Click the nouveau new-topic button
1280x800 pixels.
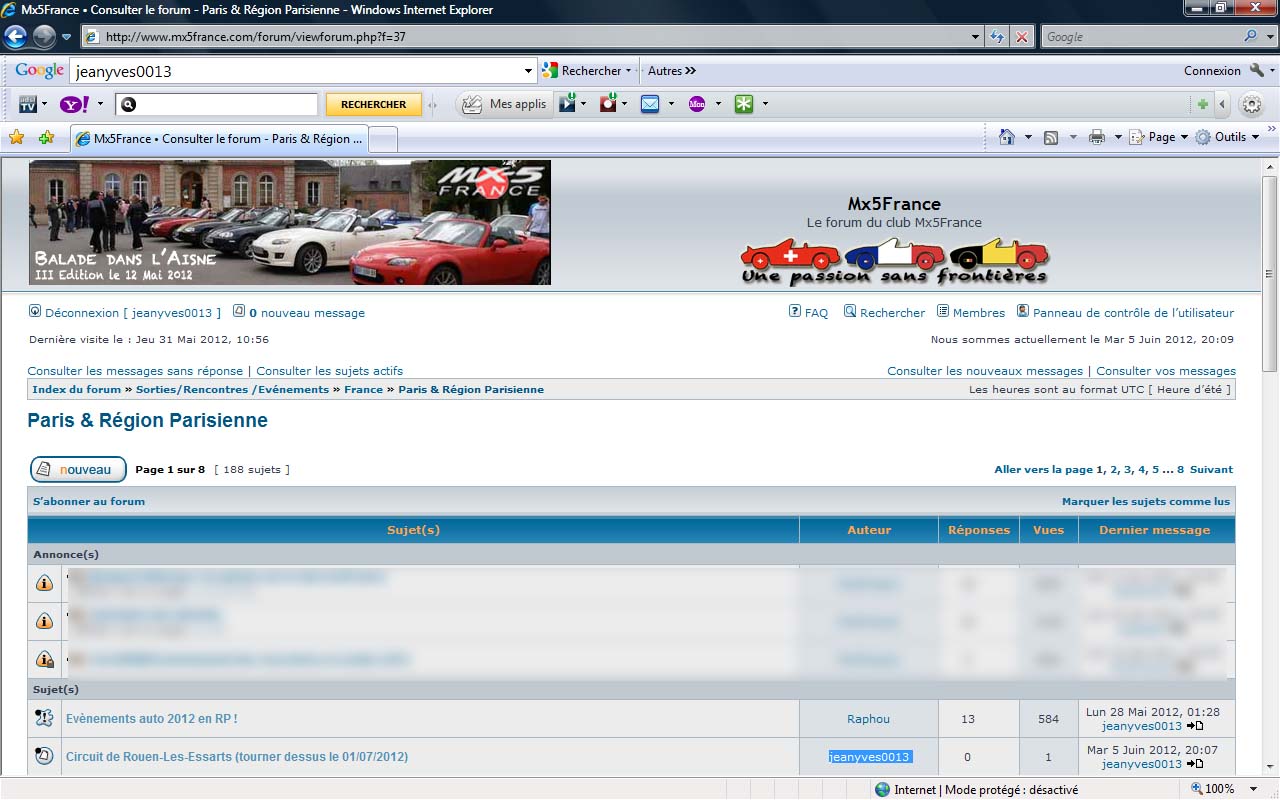point(78,469)
